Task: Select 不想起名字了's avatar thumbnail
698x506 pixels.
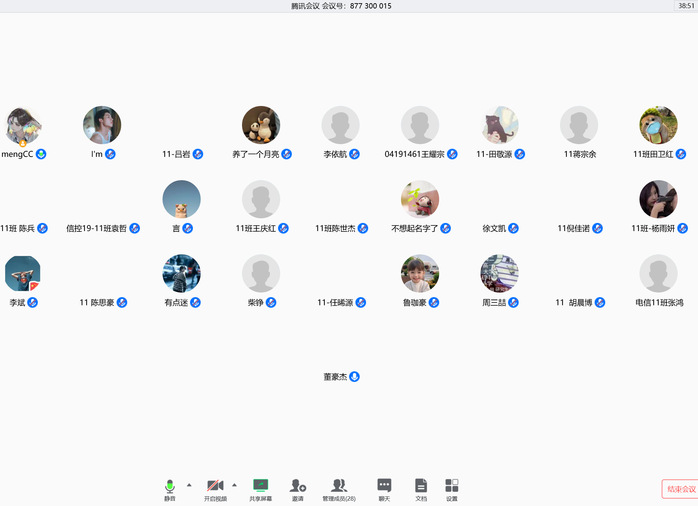Action: point(420,199)
